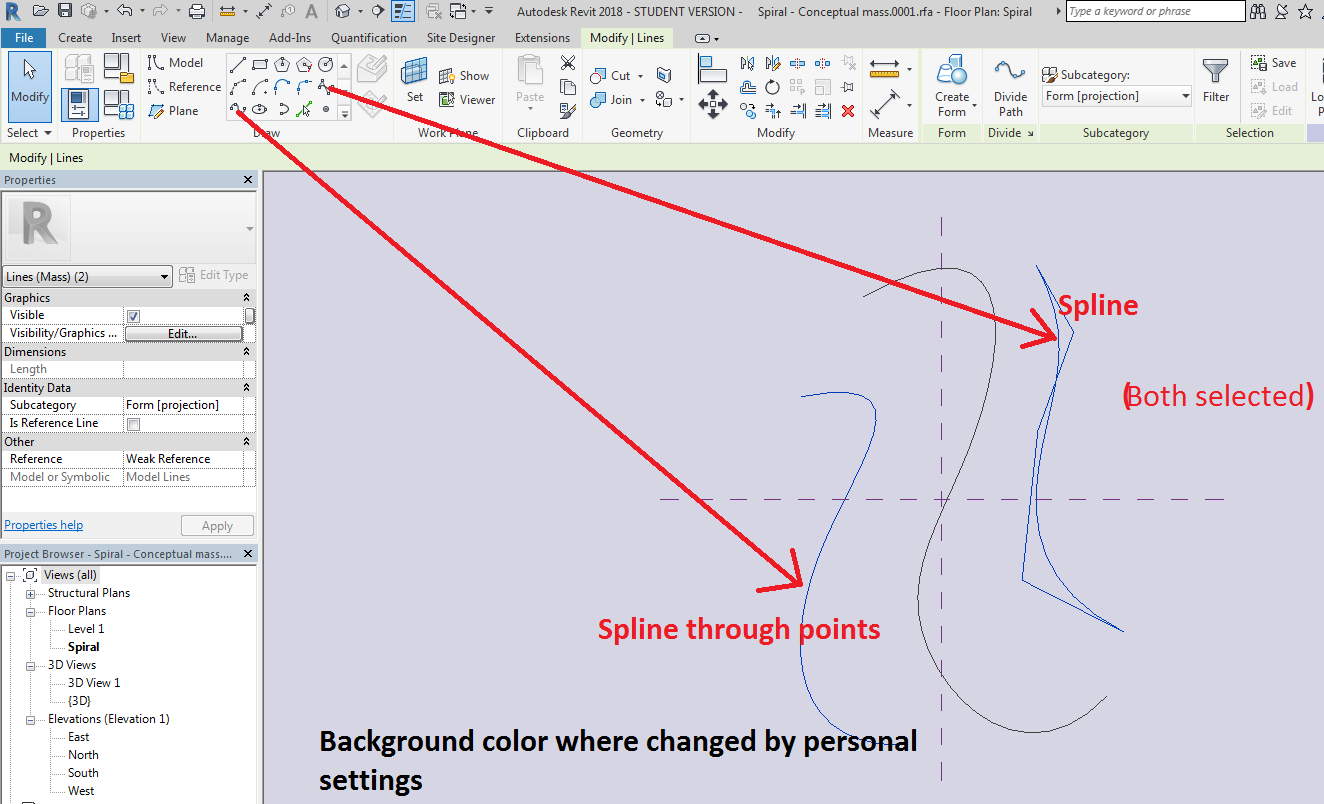The image size is (1324, 804).
Task: Save the selection set
Action: (1273, 63)
